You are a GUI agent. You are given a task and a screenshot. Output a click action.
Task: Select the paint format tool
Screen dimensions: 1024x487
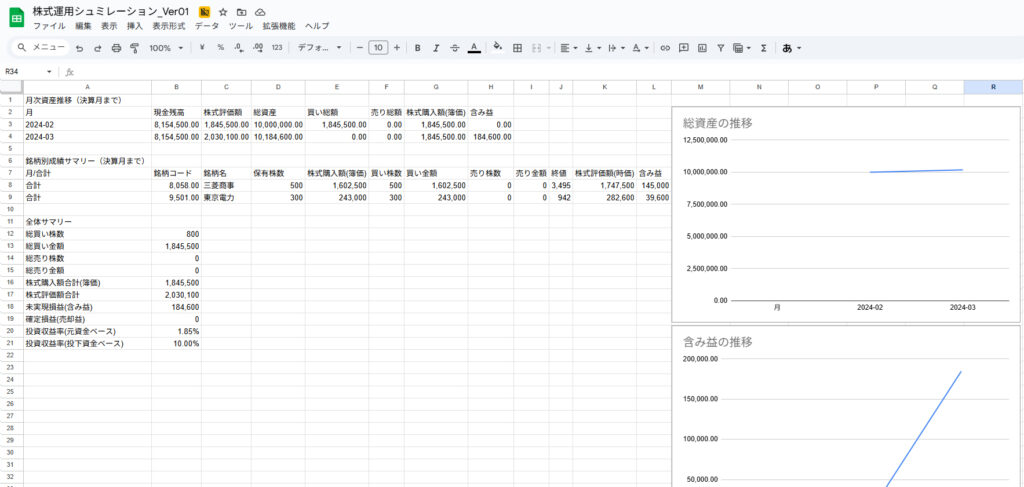click(x=134, y=47)
